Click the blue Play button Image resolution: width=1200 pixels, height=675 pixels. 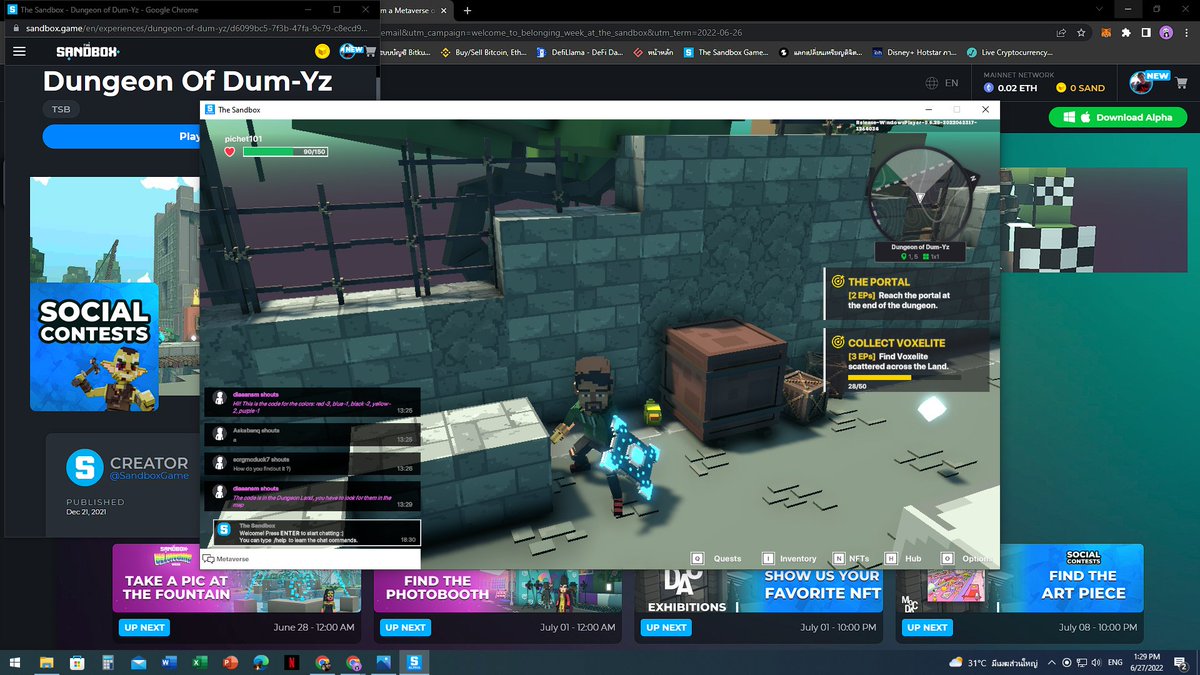click(x=122, y=136)
